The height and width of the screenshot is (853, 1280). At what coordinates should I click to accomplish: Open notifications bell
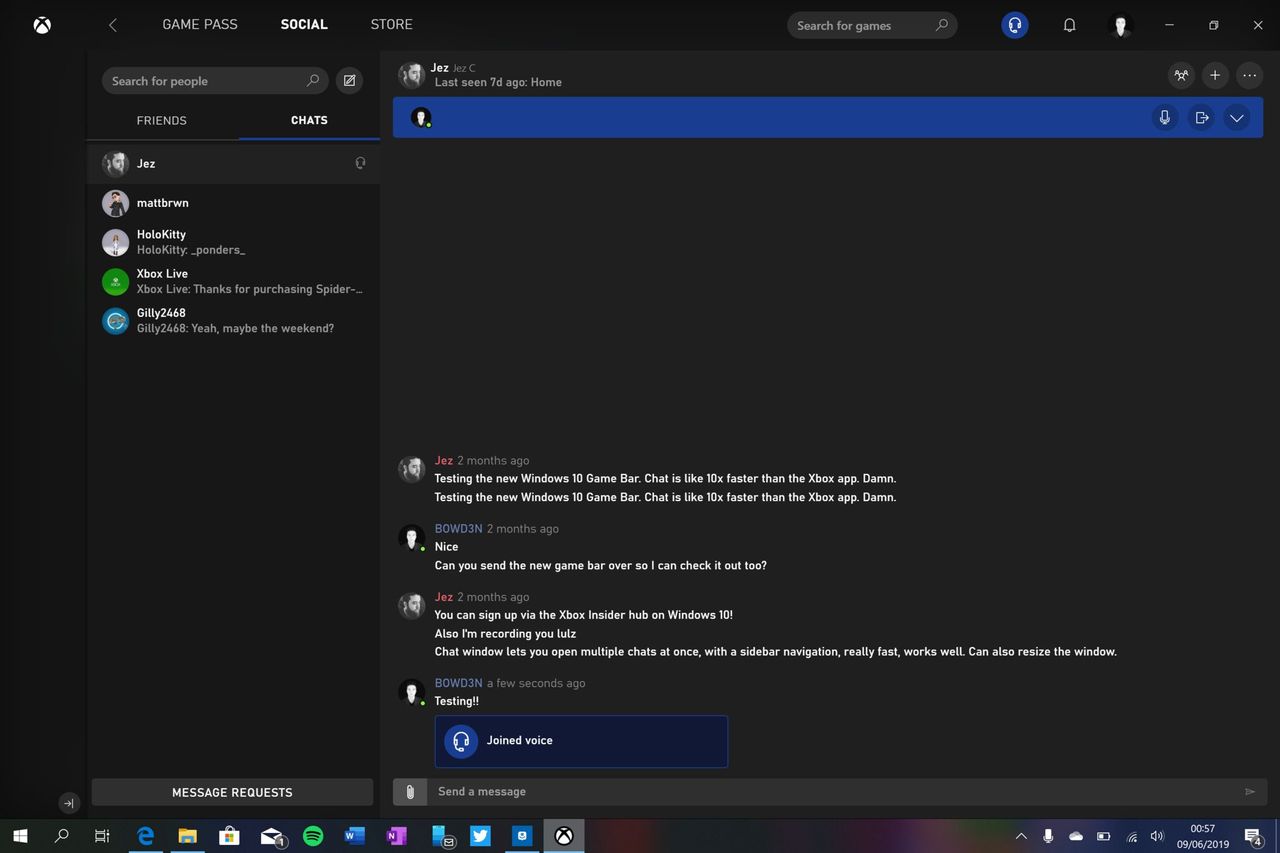click(x=1069, y=25)
